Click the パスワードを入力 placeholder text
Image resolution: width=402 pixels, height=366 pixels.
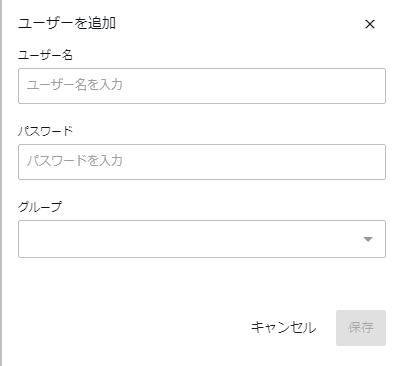(x=75, y=161)
